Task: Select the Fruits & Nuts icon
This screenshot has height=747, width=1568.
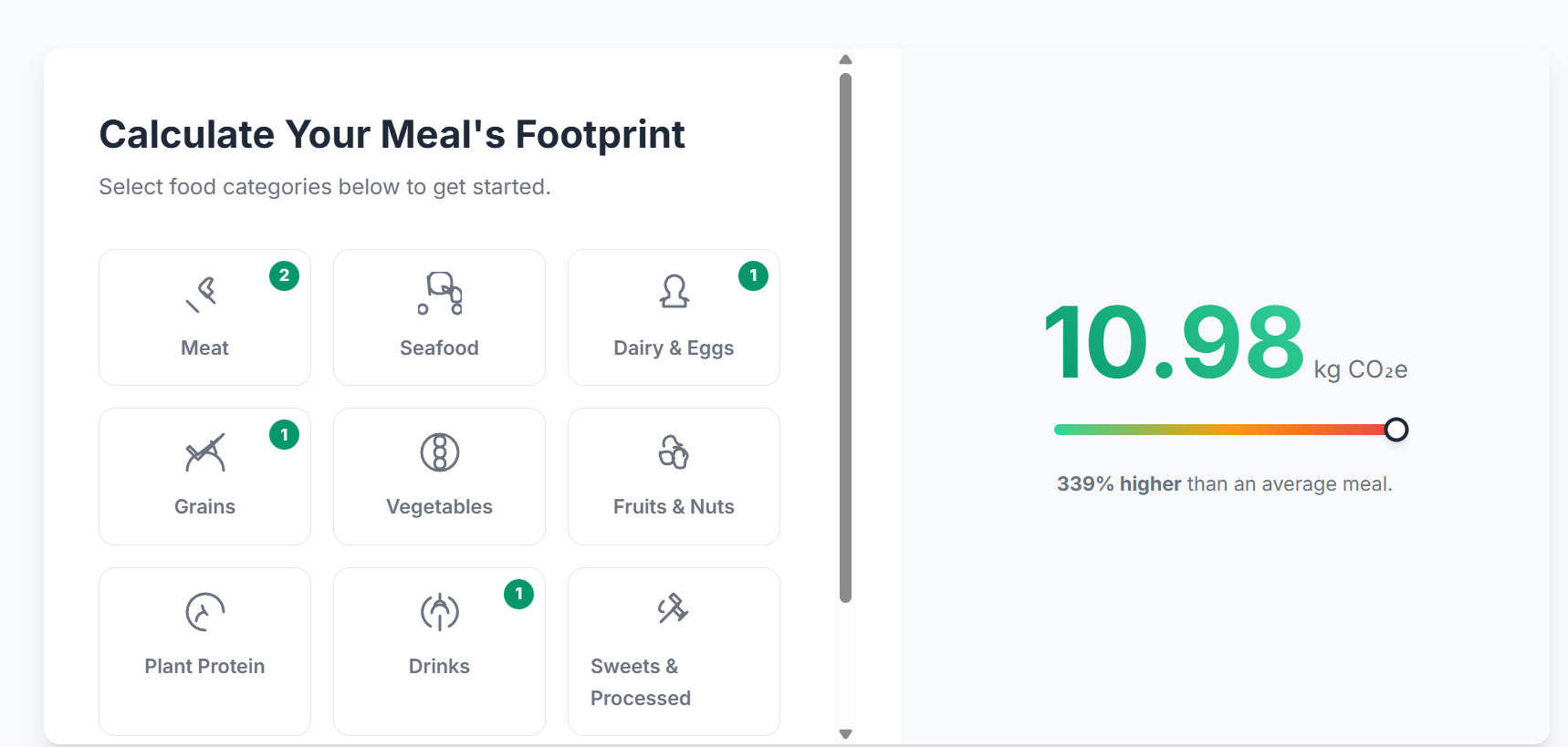Action: tap(674, 451)
